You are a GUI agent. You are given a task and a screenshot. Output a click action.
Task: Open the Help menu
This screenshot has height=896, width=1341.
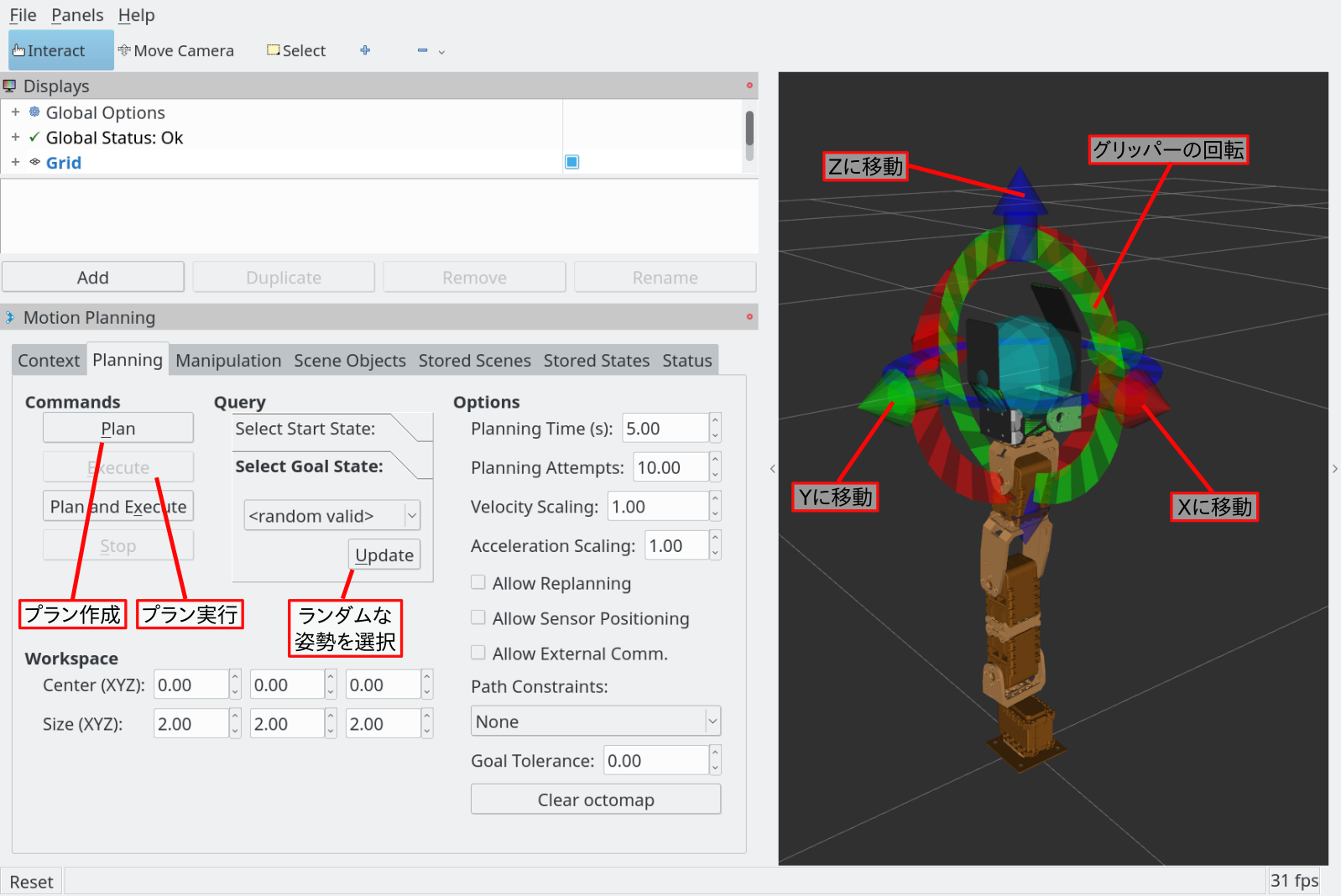tap(136, 15)
